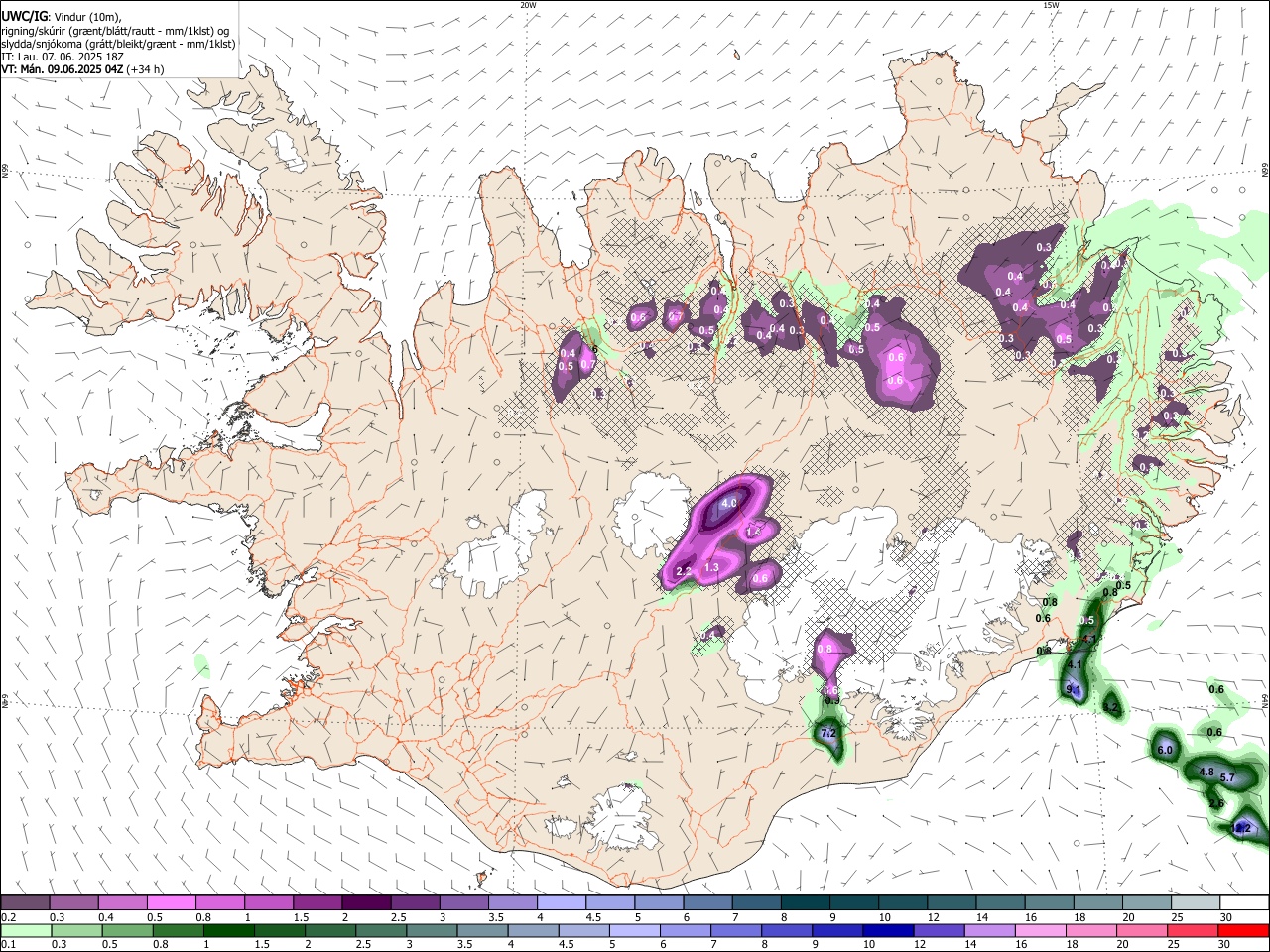Click the 'IT: Lau. 07. 06. 2025 18Z' line
The image size is (1270, 952).
coord(63,57)
